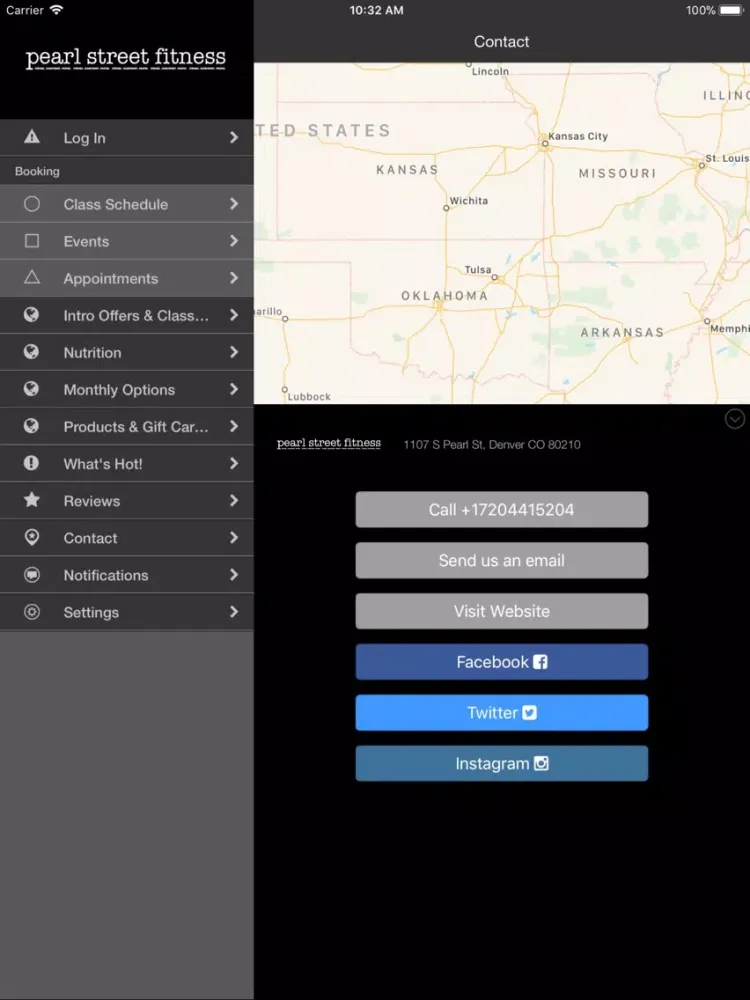Collapse the map with the circled chevron
Image resolution: width=750 pixels, height=1000 pixels.
click(x=735, y=418)
